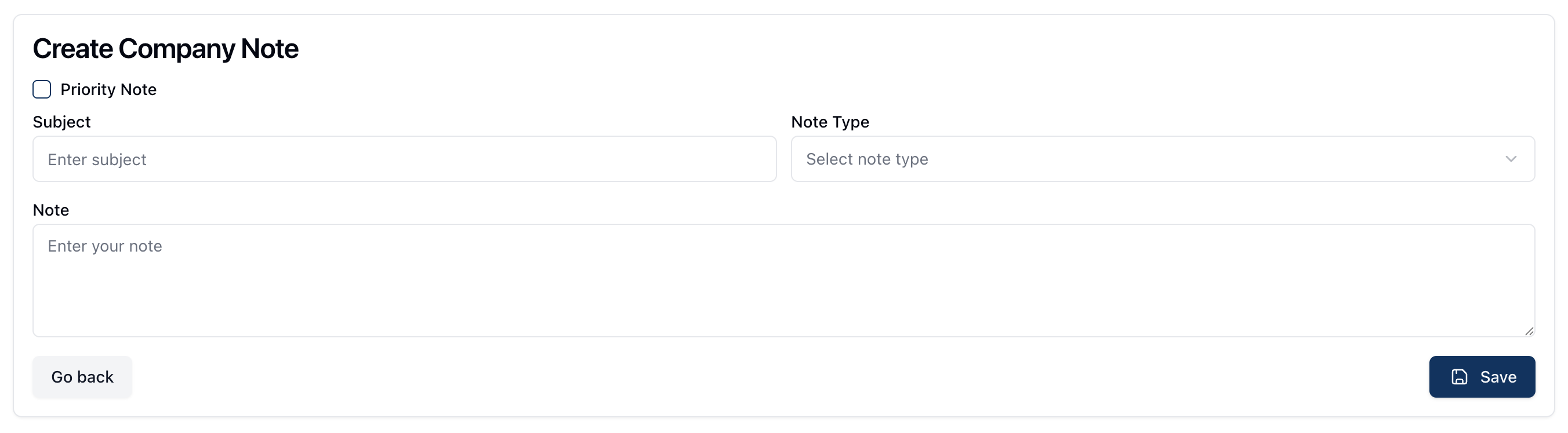Click the right end of the Subject field

pyautogui.click(x=749, y=159)
